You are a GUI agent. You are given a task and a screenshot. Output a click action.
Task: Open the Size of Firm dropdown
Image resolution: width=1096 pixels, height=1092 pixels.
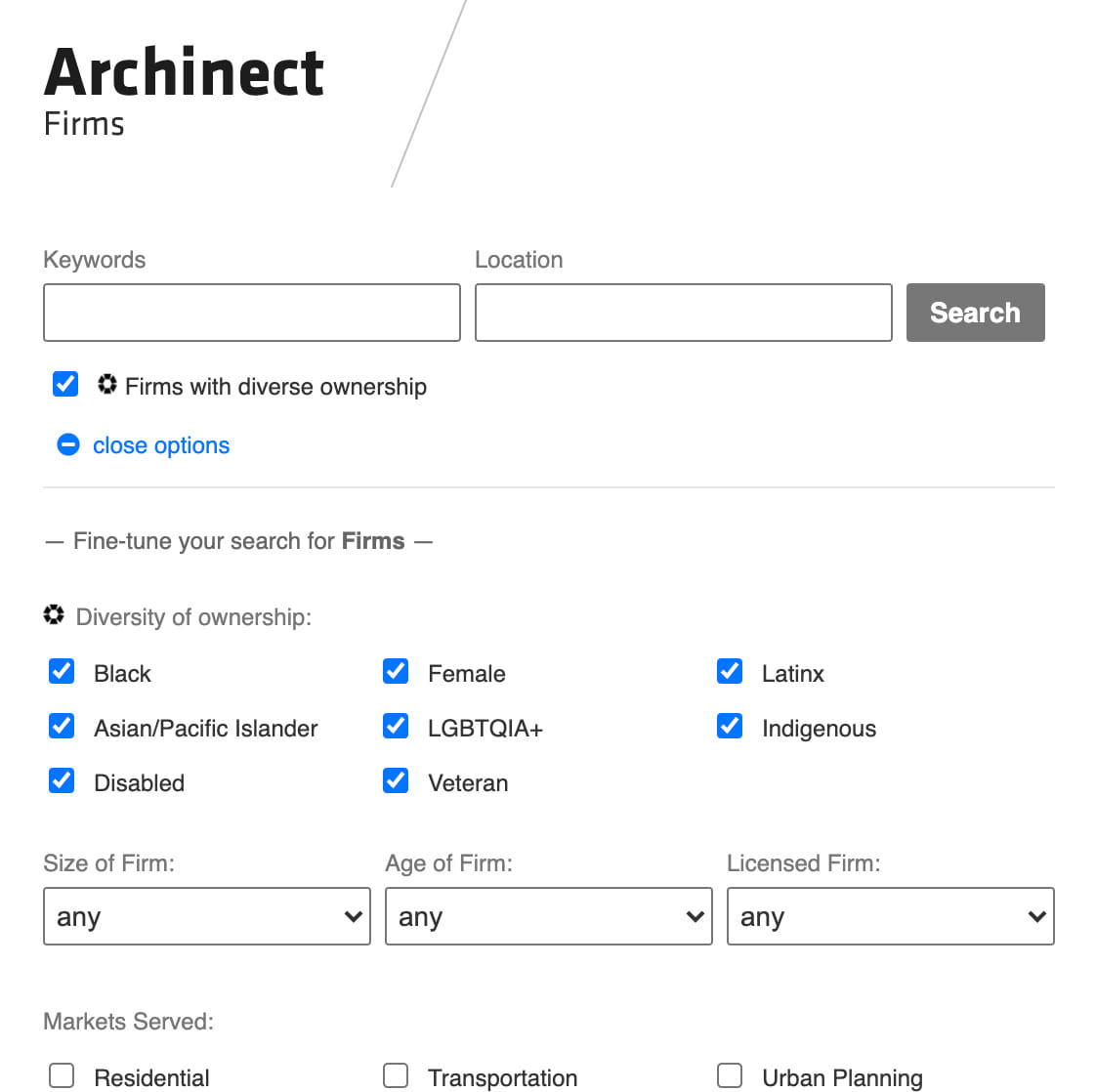click(x=206, y=916)
